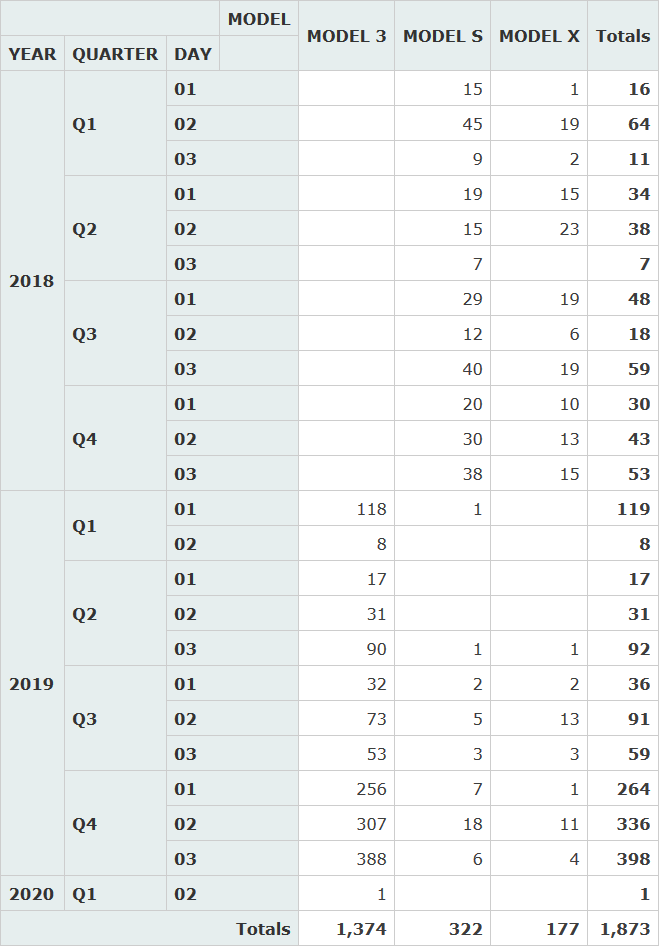Select the 2018 year row header
The image size is (659, 946).
click(x=32, y=281)
